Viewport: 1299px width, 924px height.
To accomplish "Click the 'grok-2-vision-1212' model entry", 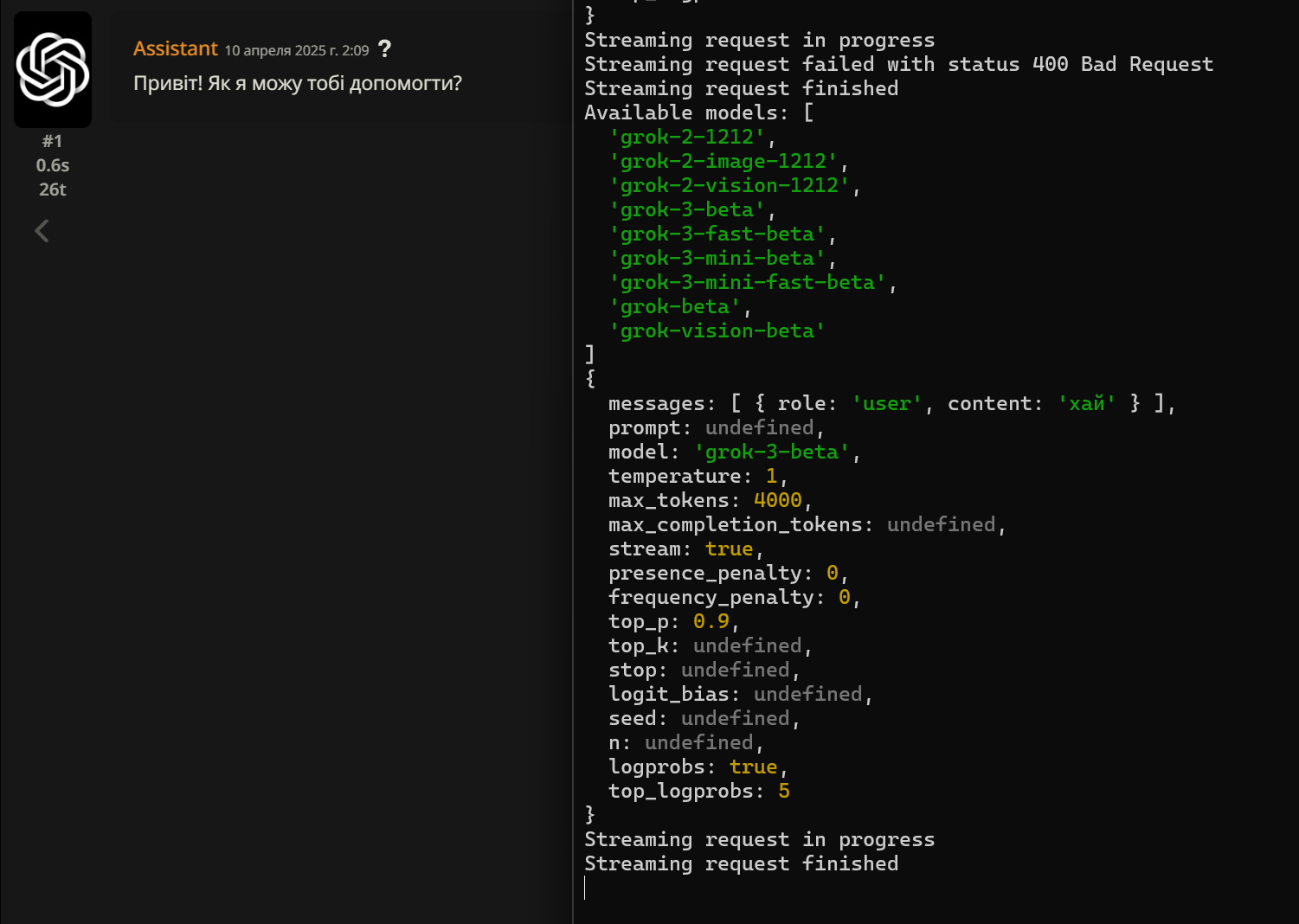I will pos(735,185).
